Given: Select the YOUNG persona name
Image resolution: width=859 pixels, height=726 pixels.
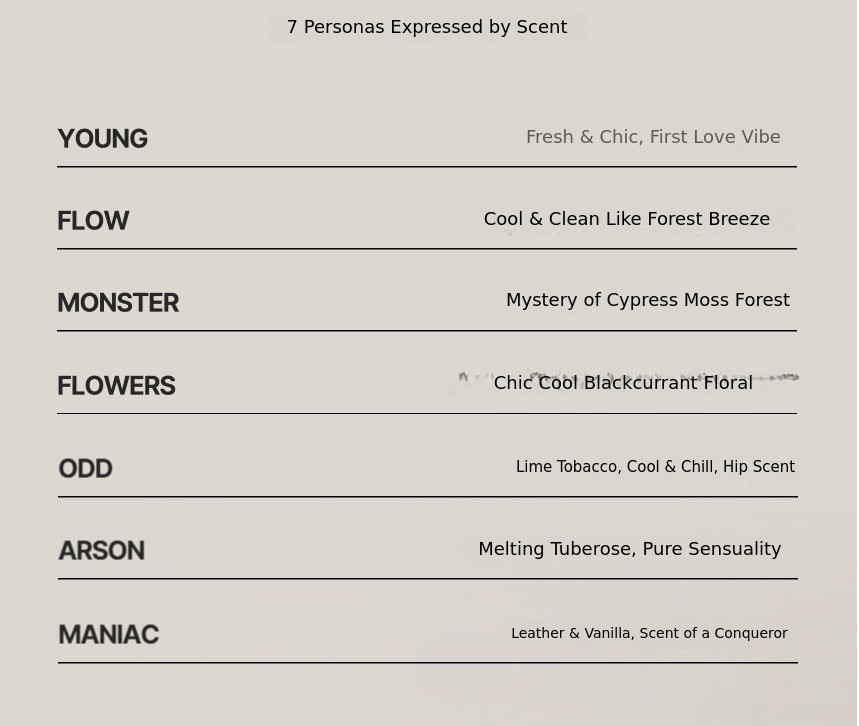Looking at the screenshot, I should click(x=102, y=139).
